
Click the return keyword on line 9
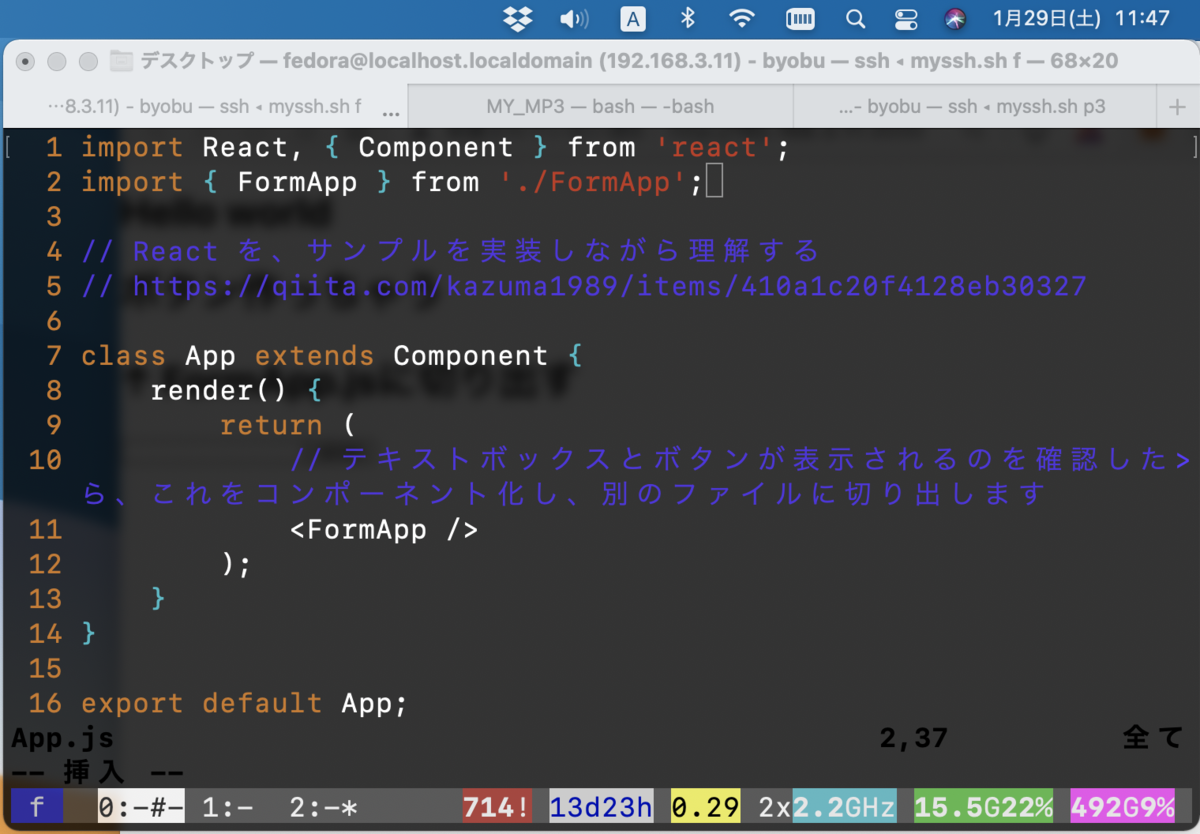click(x=271, y=426)
